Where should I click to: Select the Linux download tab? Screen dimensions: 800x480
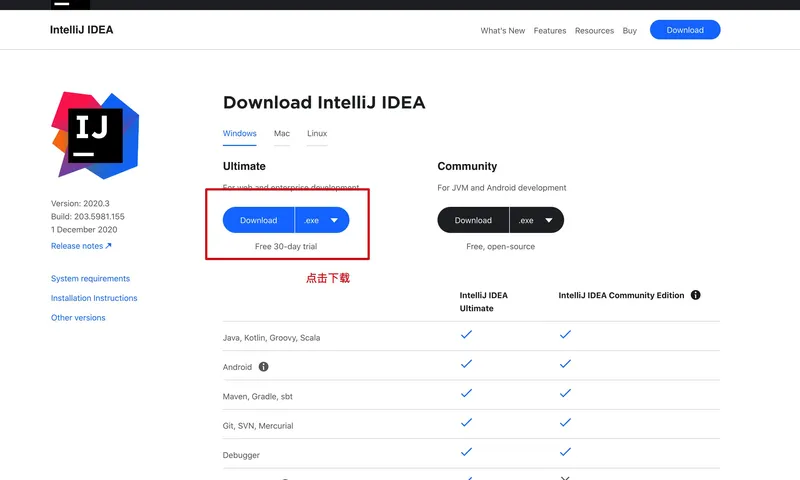click(x=317, y=133)
